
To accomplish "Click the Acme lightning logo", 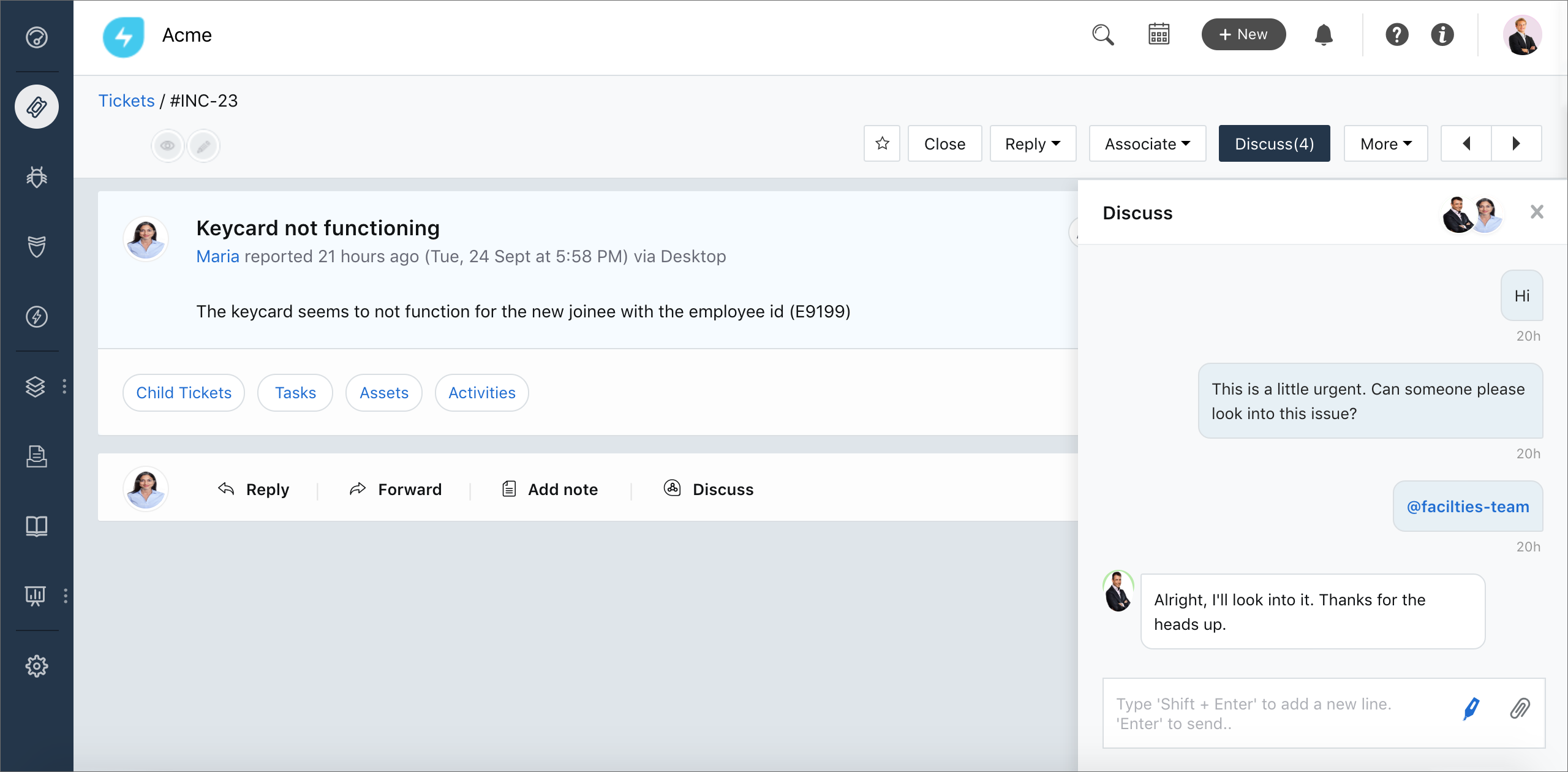I will tap(124, 37).
